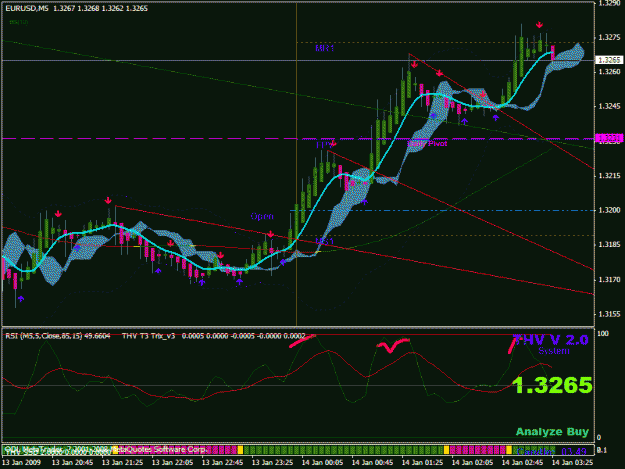Screen dimensions: 625x469
Task: Click the 13 Jan 22:05 time label
Action: (x=172, y=463)
